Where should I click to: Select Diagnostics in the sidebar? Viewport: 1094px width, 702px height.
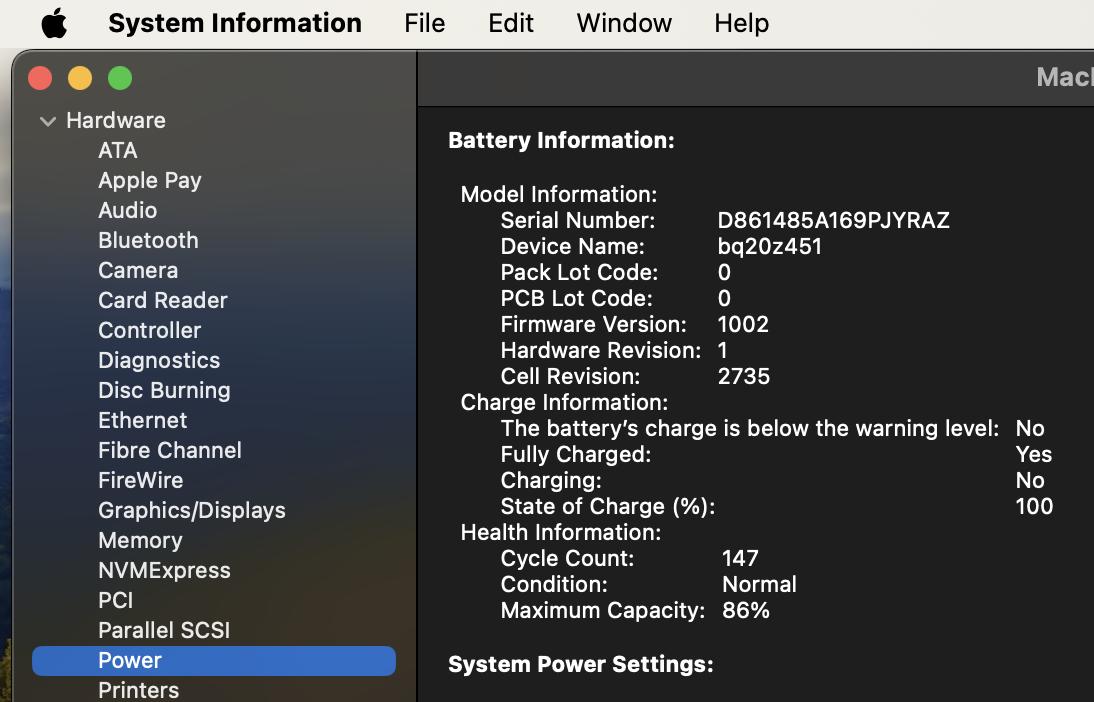(159, 360)
